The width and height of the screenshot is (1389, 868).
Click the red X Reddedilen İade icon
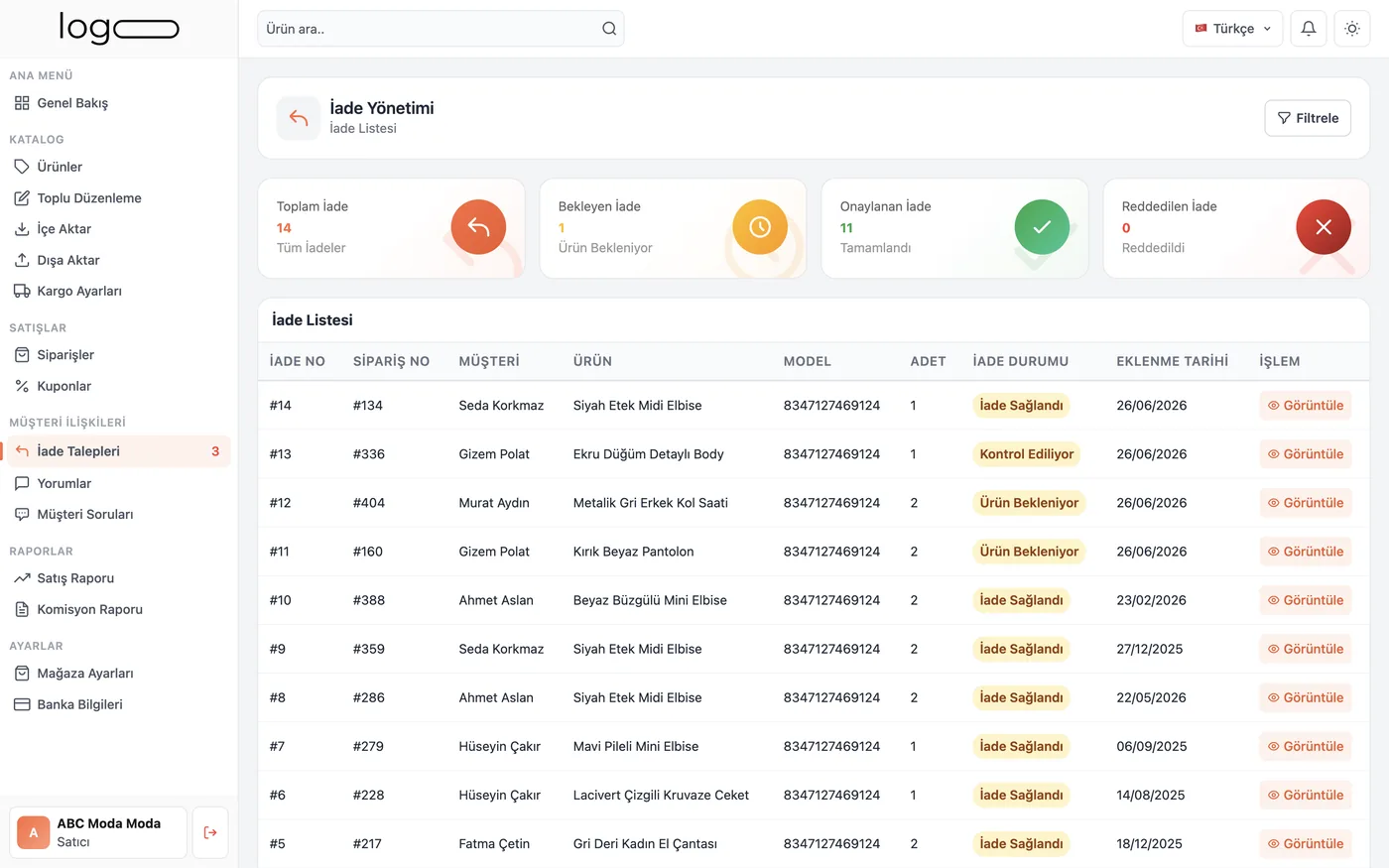click(x=1324, y=227)
